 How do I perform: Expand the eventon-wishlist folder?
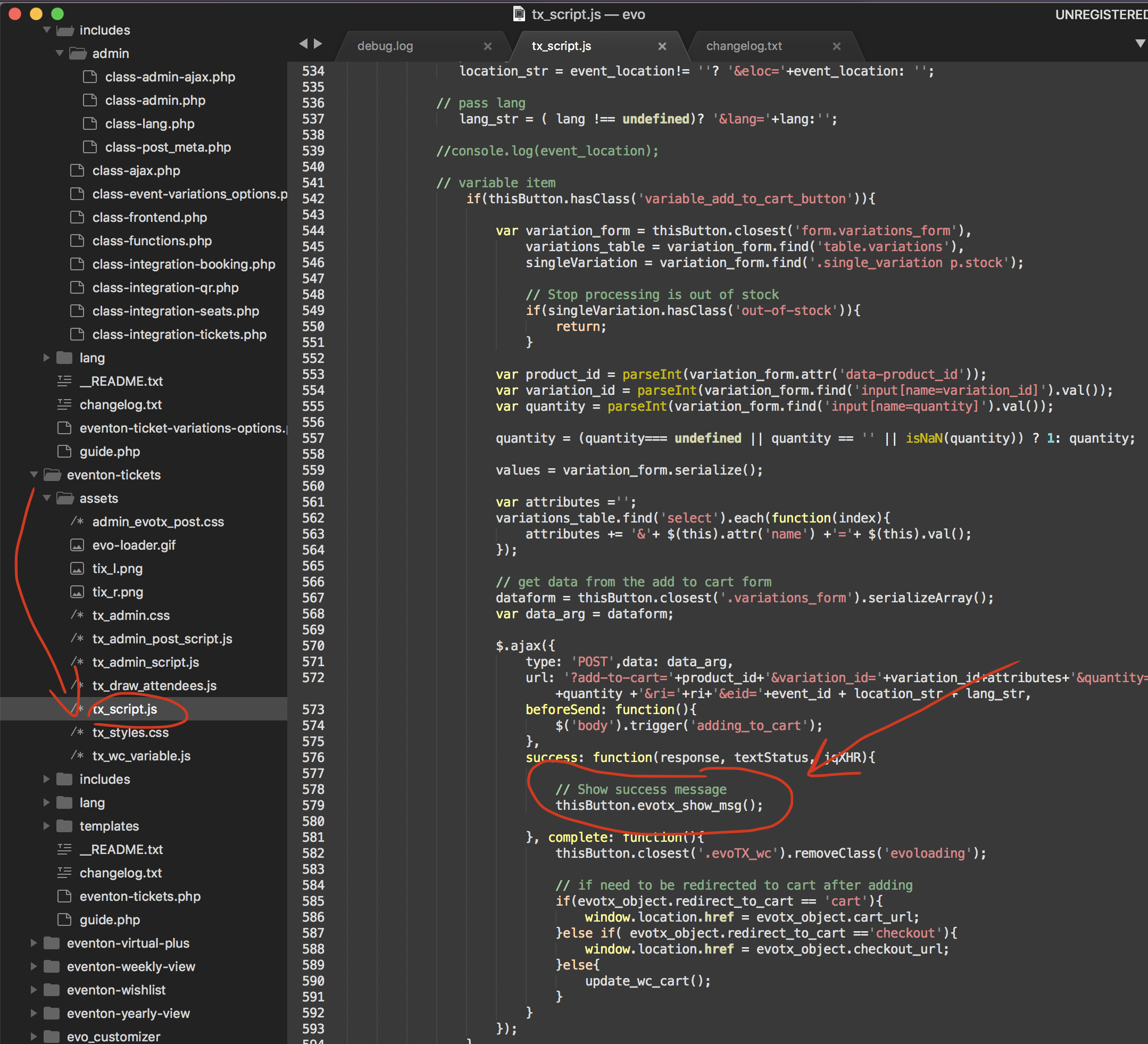tap(34, 990)
